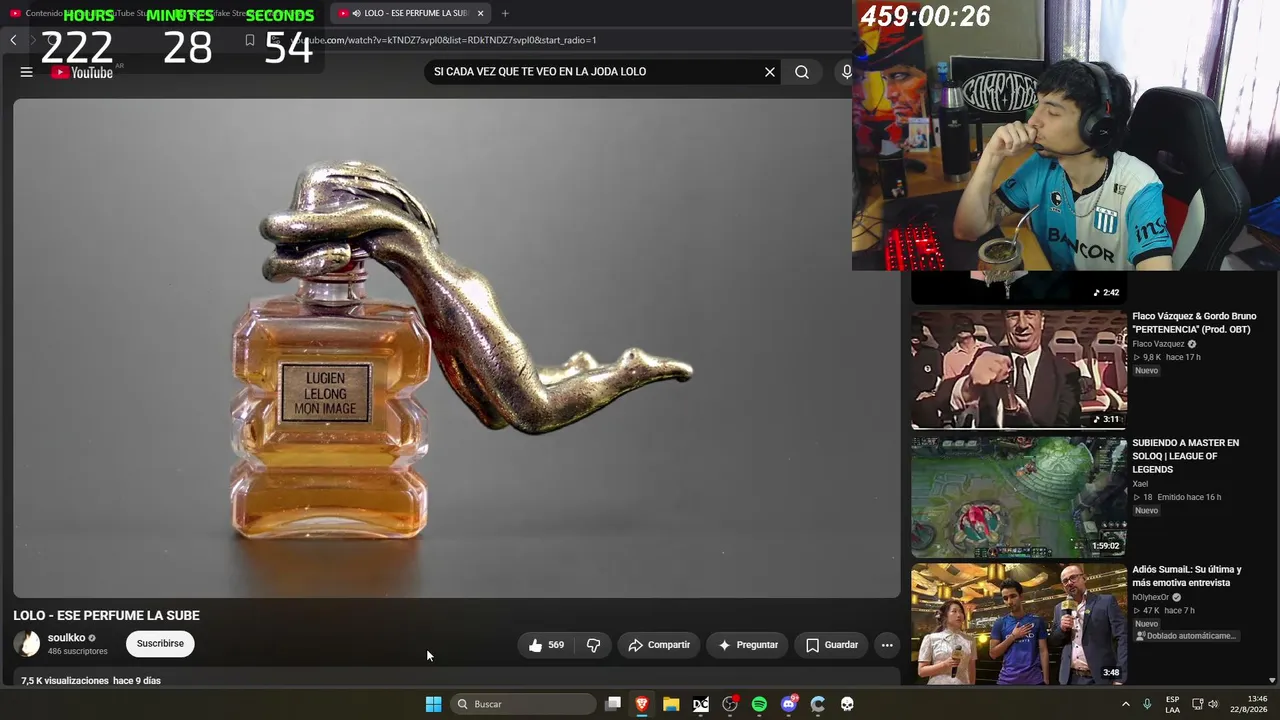Open the Preguntar AI assistant

coord(747,645)
